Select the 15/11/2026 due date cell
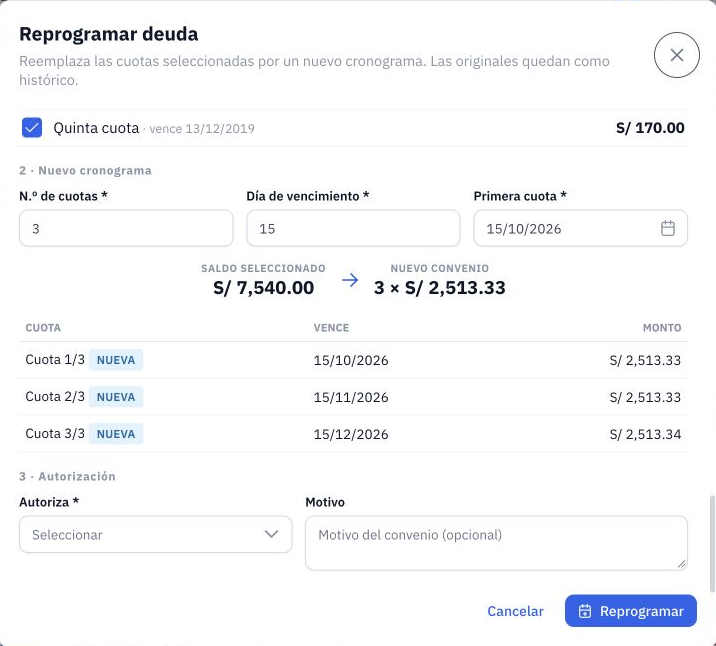 (x=351, y=397)
